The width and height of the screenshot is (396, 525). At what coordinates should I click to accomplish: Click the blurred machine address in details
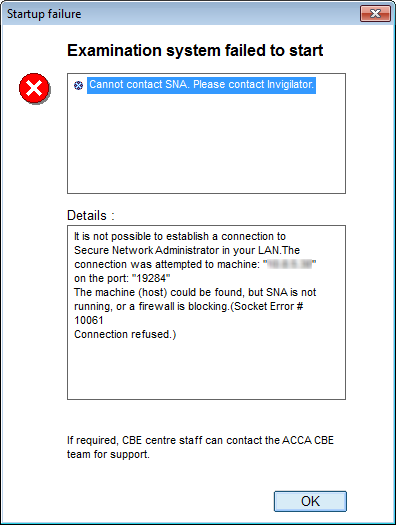289,264
